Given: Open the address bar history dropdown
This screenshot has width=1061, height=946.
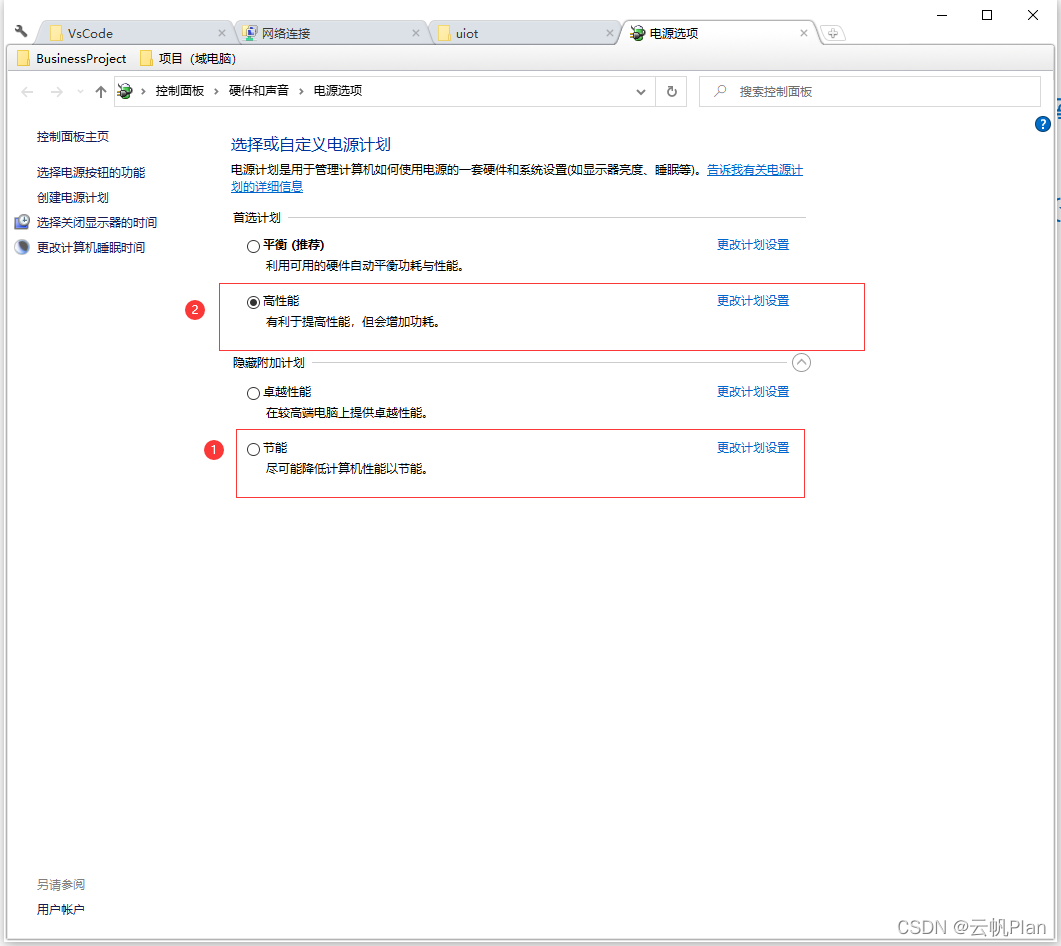Looking at the screenshot, I should [640, 91].
